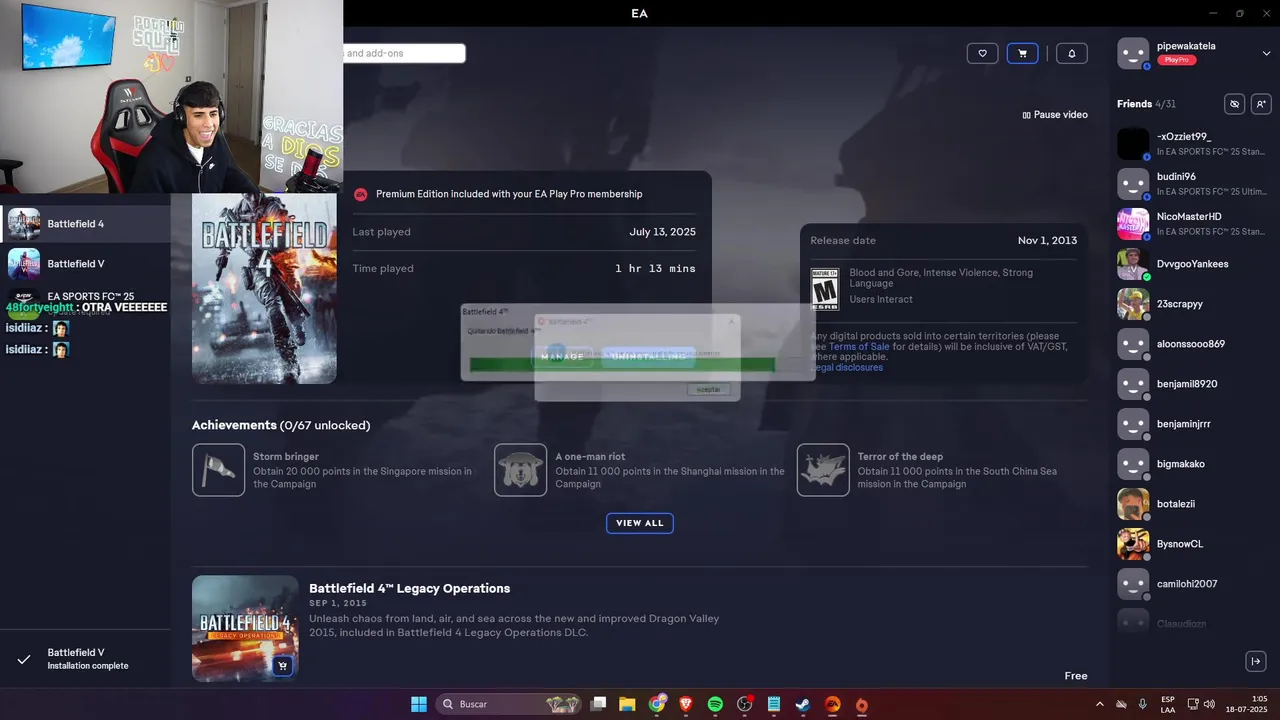1280x720 pixels.
Task: Click the Last played July 13, 2025 row
Action: (524, 232)
